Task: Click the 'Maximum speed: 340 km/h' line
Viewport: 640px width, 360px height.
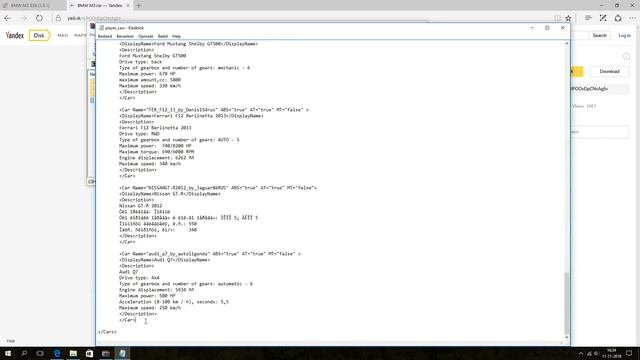Action: (150, 164)
